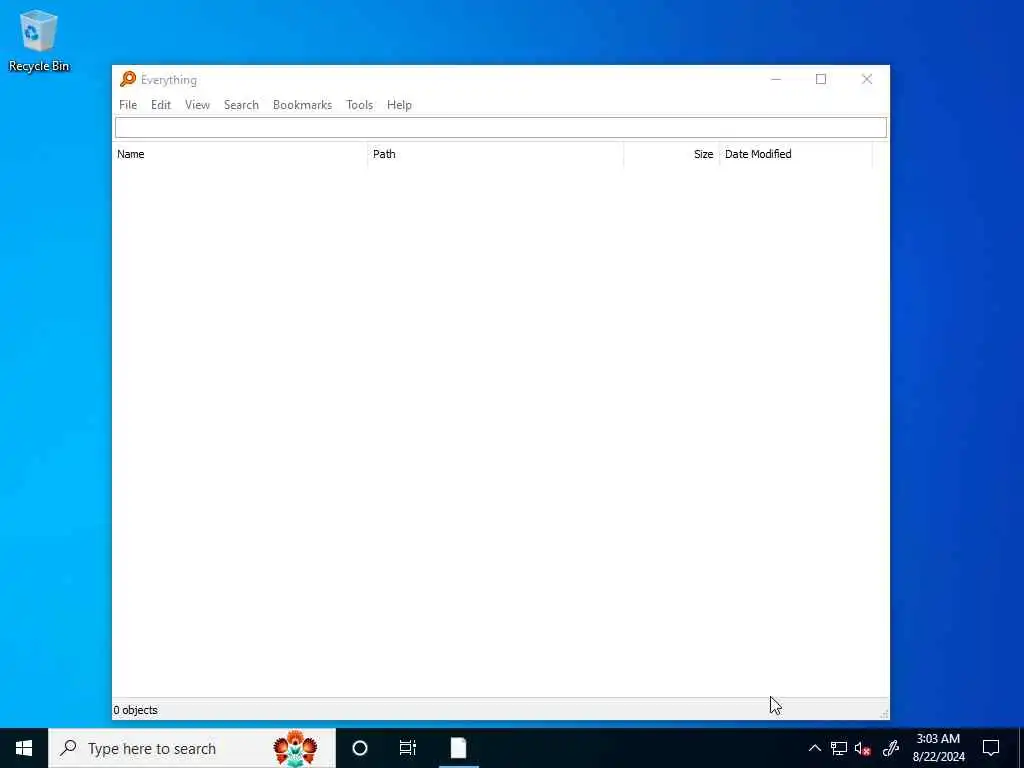Click the muted volume tray icon
This screenshot has width=1024, height=768.
click(863, 748)
